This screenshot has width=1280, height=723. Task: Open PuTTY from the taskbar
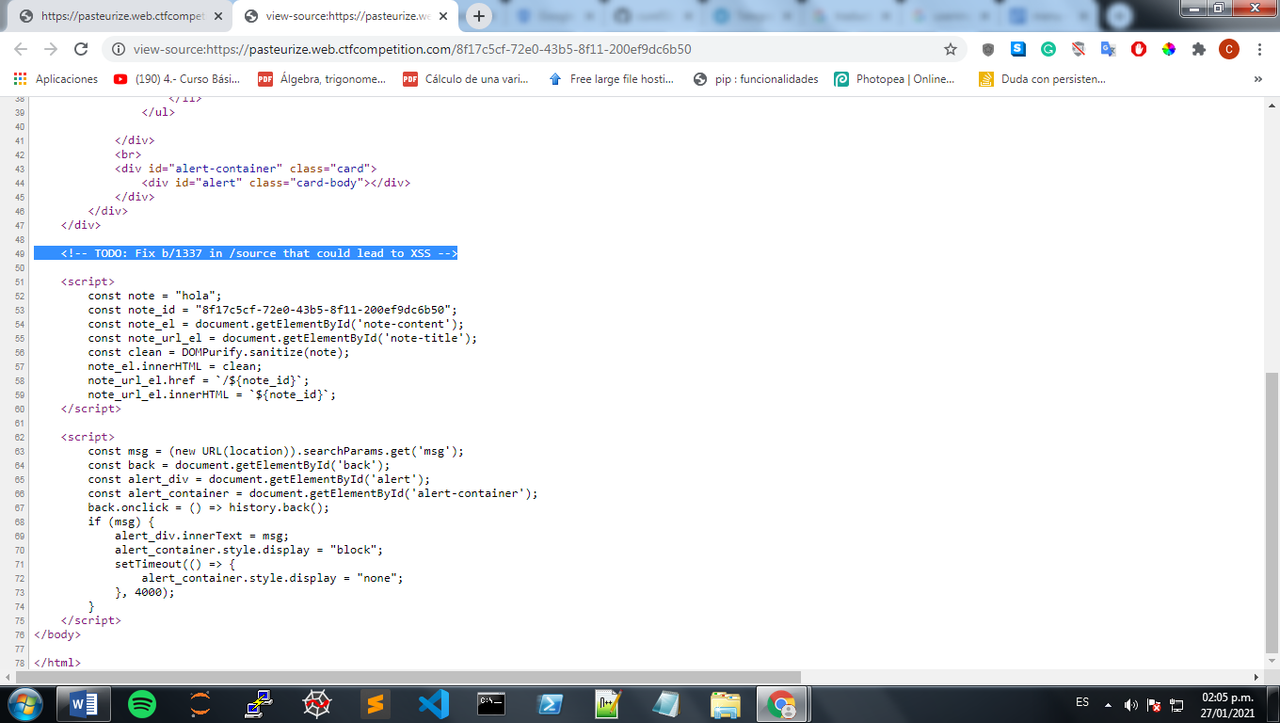[259, 704]
